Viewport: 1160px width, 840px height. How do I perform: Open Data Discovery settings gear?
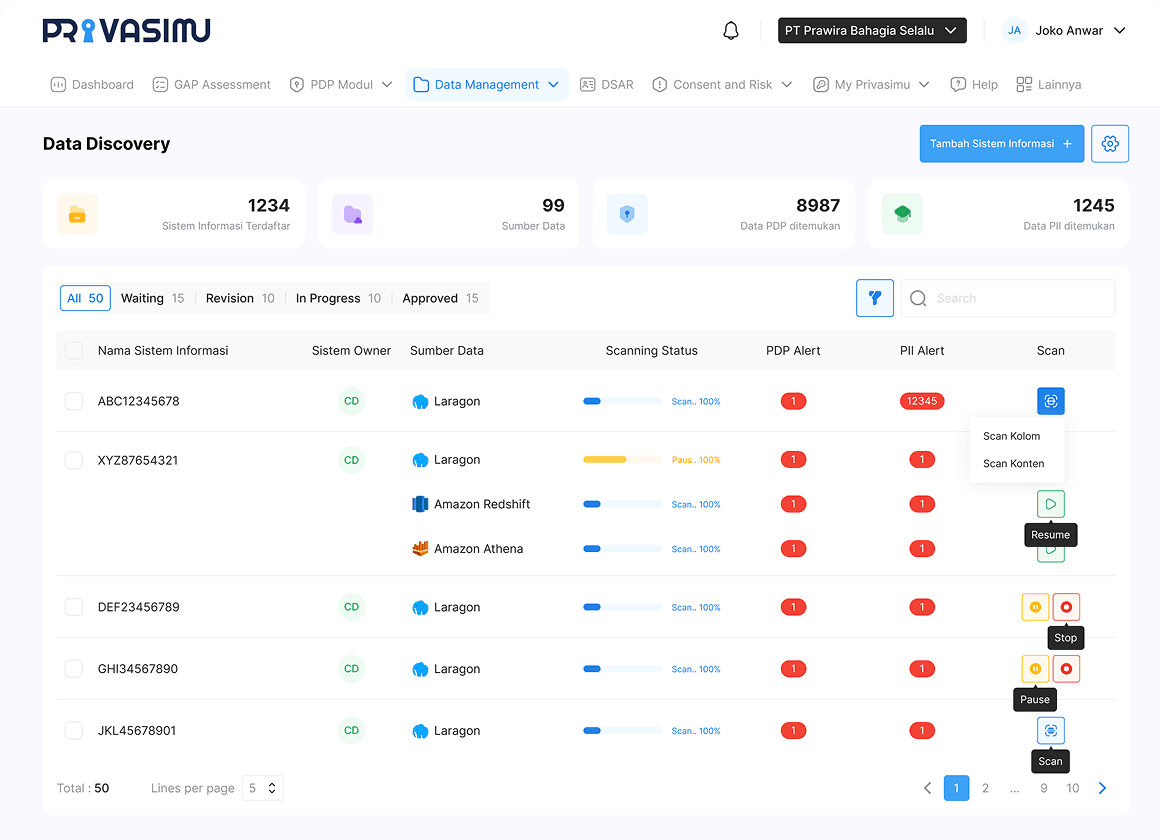tap(1110, 144)
